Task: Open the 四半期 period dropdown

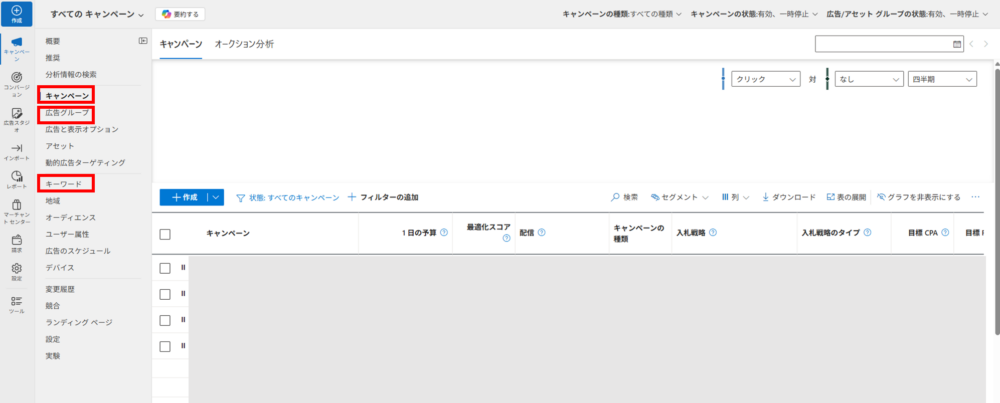Action: 942,79
